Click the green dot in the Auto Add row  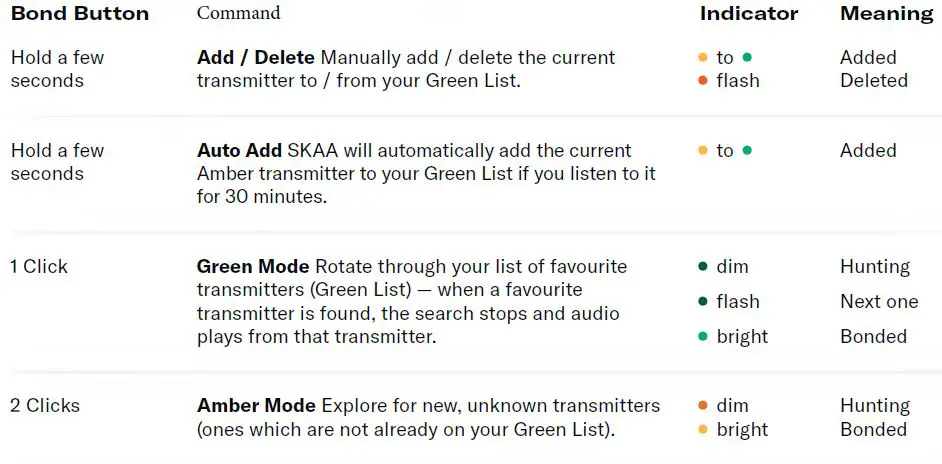(747, 151)
